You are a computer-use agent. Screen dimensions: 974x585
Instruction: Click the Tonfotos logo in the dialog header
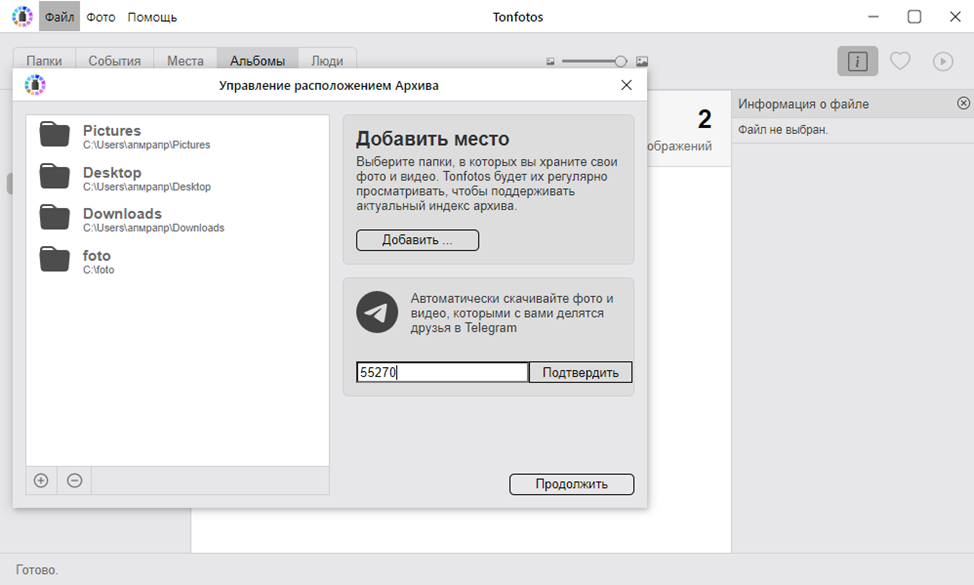[35, 85]
